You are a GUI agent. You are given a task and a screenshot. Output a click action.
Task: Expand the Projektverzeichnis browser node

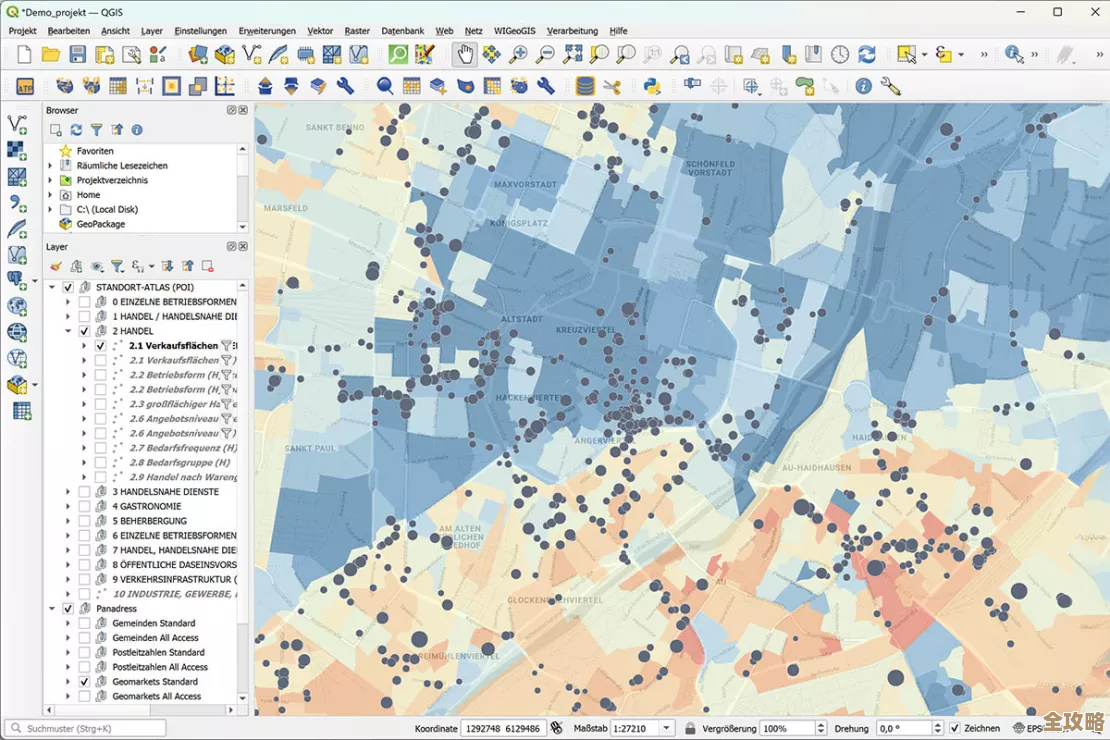(50, 180)
